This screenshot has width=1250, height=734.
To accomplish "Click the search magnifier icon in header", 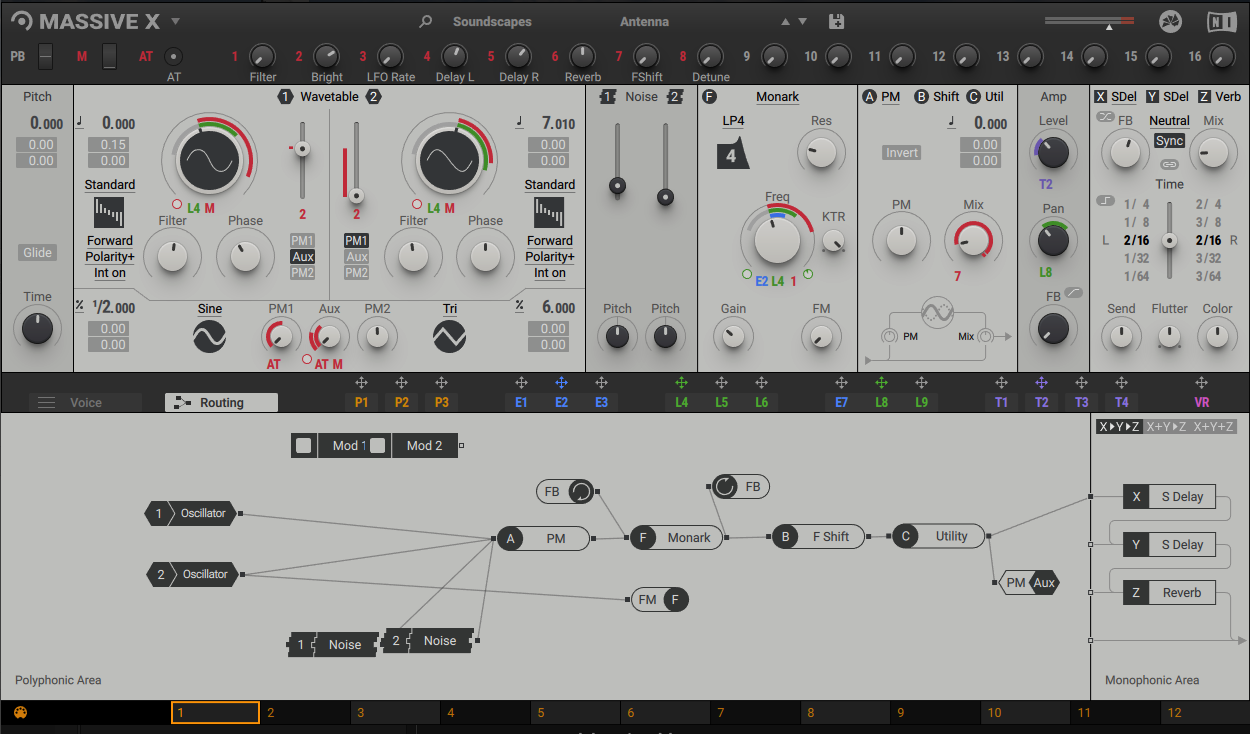I will point(426,22).
